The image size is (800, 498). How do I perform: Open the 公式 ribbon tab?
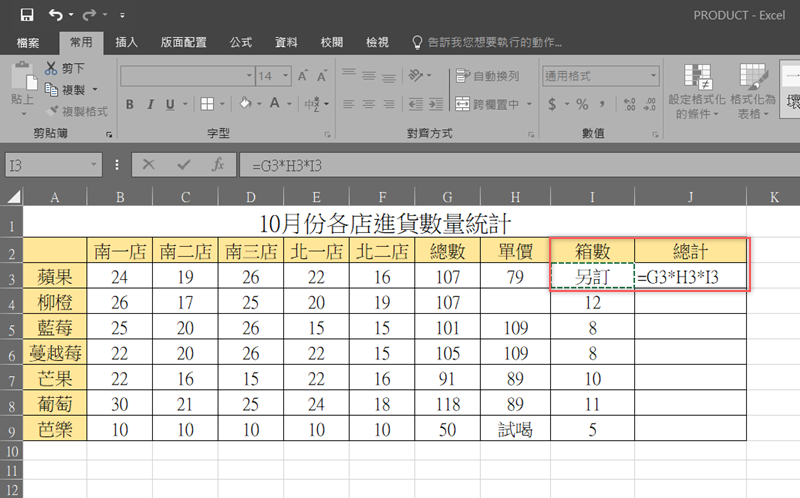point(241,42)
